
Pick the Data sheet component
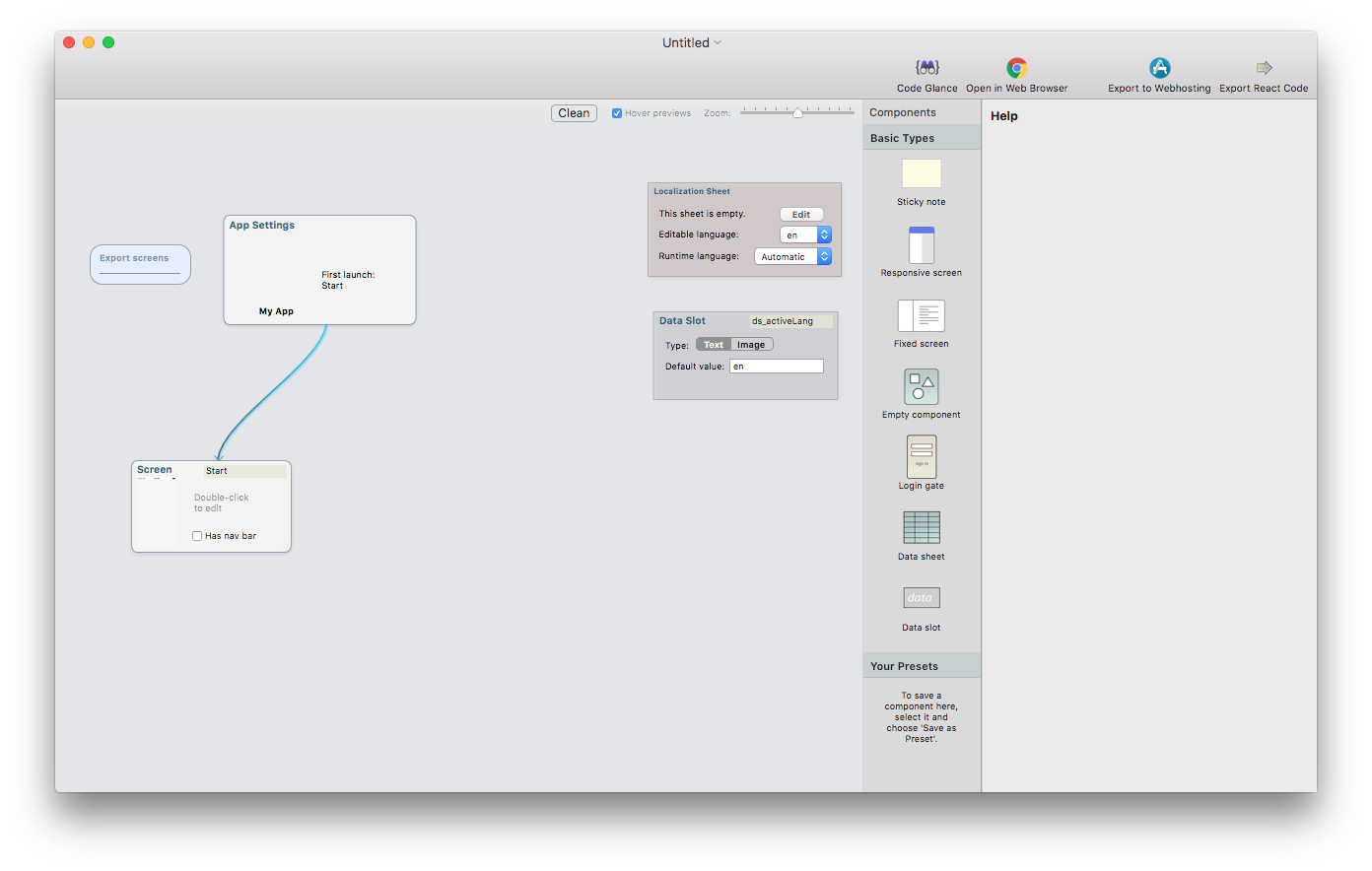coord(921,528)
